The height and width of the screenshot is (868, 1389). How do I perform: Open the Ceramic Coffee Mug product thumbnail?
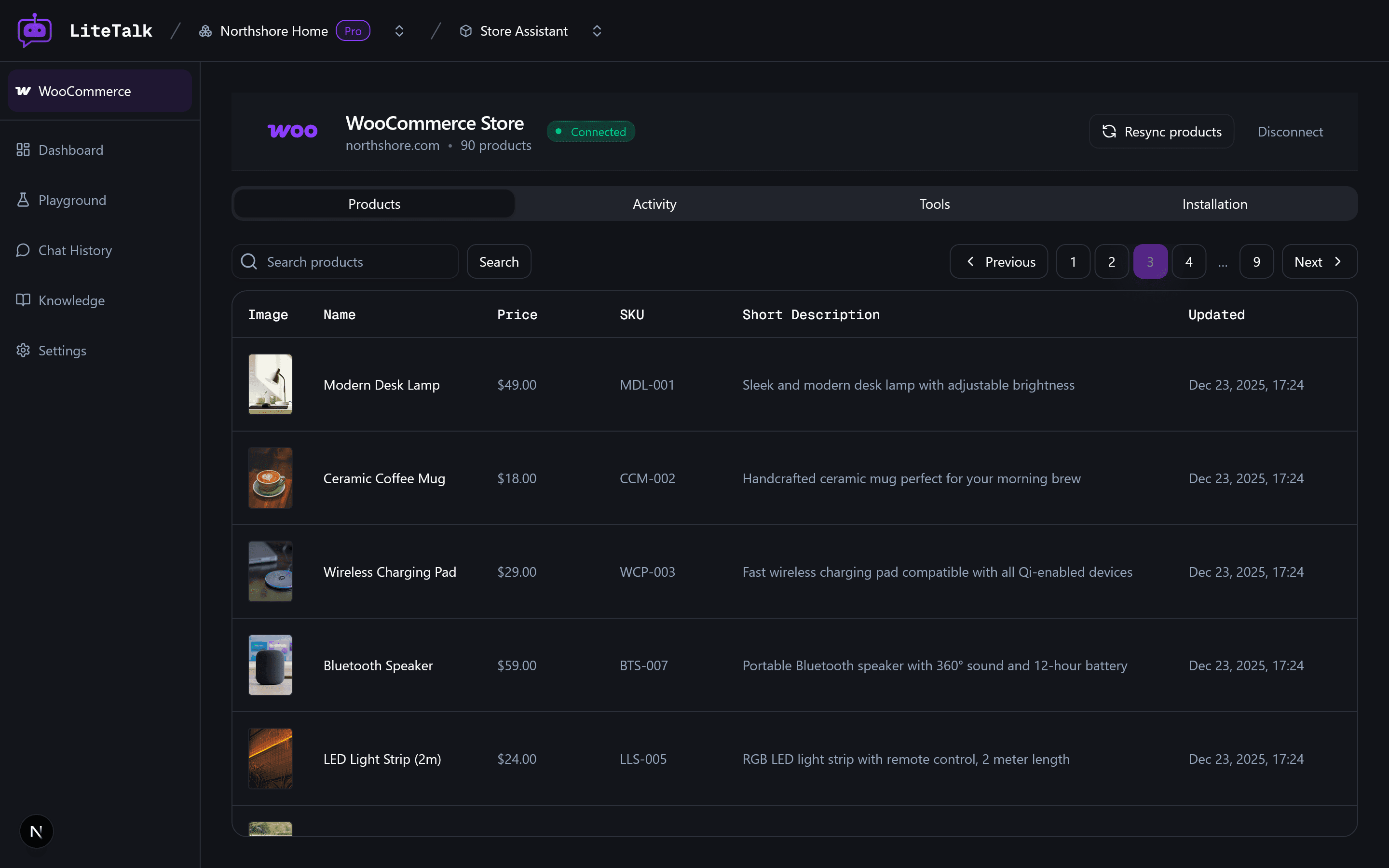click(x=270, y=477)
